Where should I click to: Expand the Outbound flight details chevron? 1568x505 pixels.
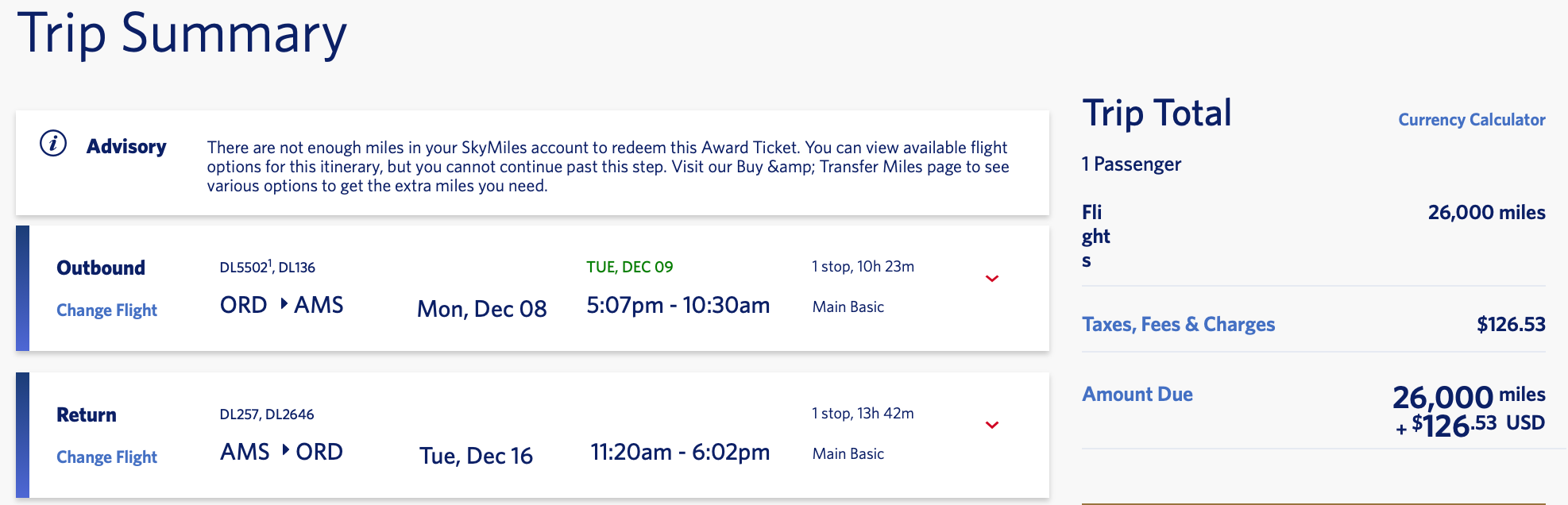pyautogui.click(x=991, y=279)
